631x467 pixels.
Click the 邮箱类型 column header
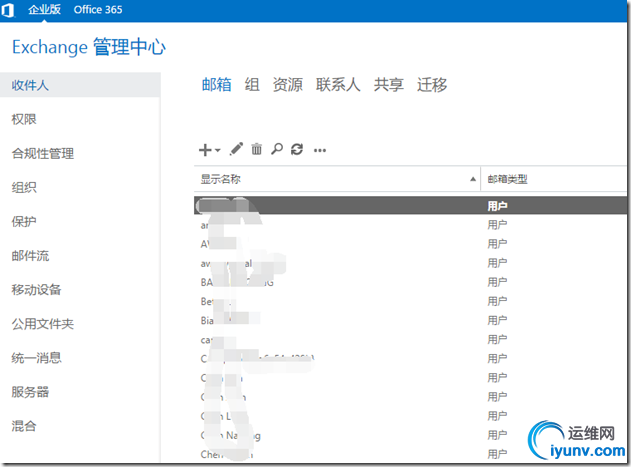click(554, 179)
